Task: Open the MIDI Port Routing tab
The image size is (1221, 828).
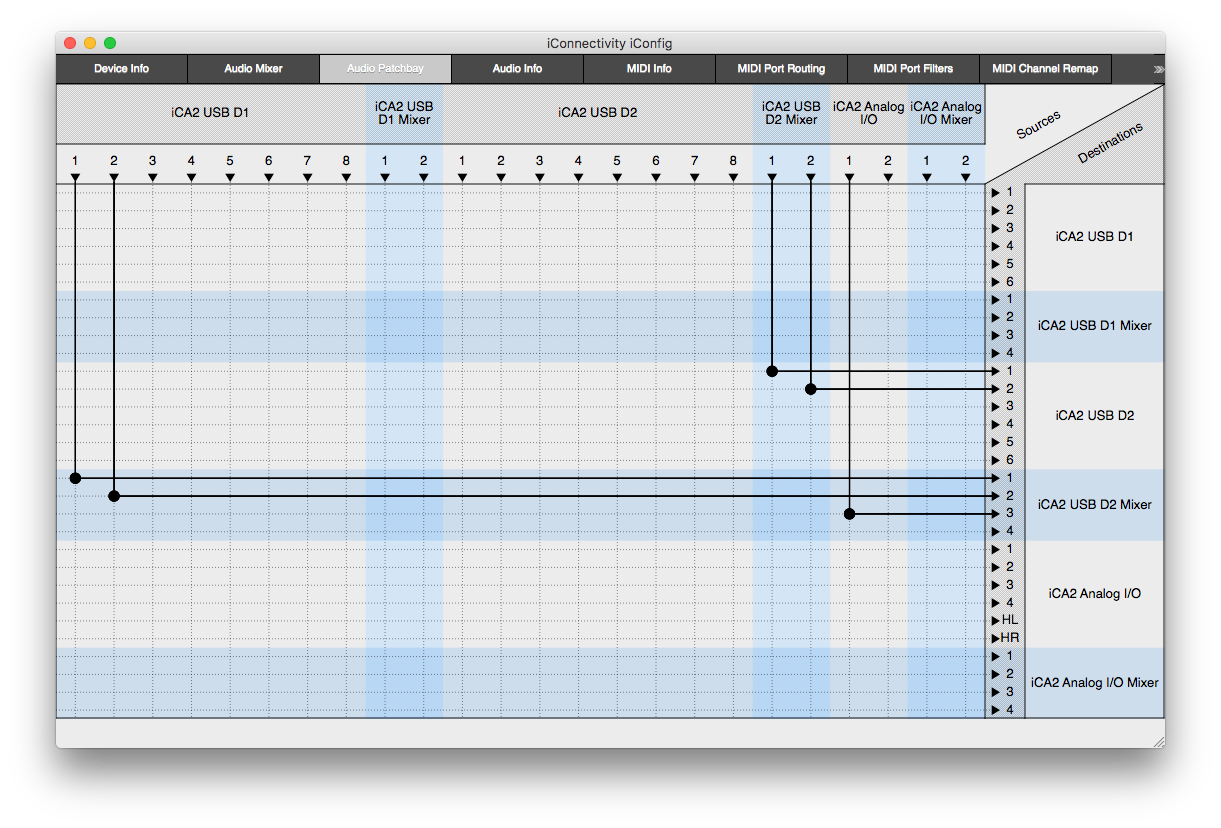Action: point(782,69)
